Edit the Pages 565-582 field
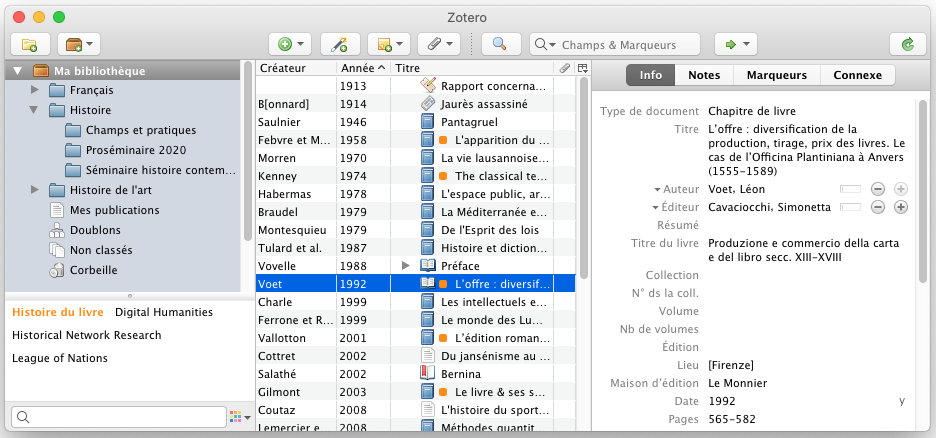 click(x=732, y=420)
